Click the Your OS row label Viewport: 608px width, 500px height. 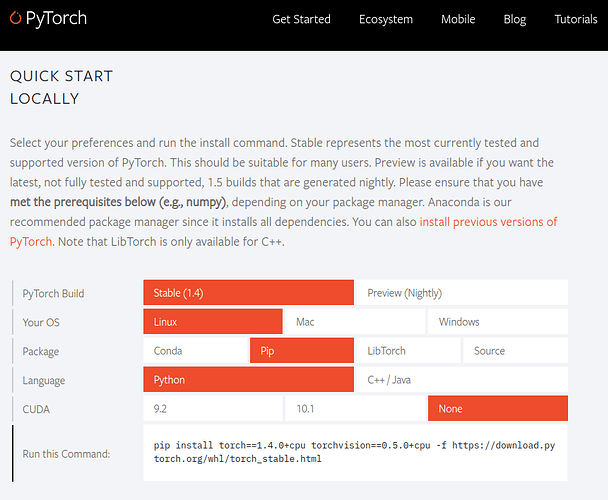41,322
